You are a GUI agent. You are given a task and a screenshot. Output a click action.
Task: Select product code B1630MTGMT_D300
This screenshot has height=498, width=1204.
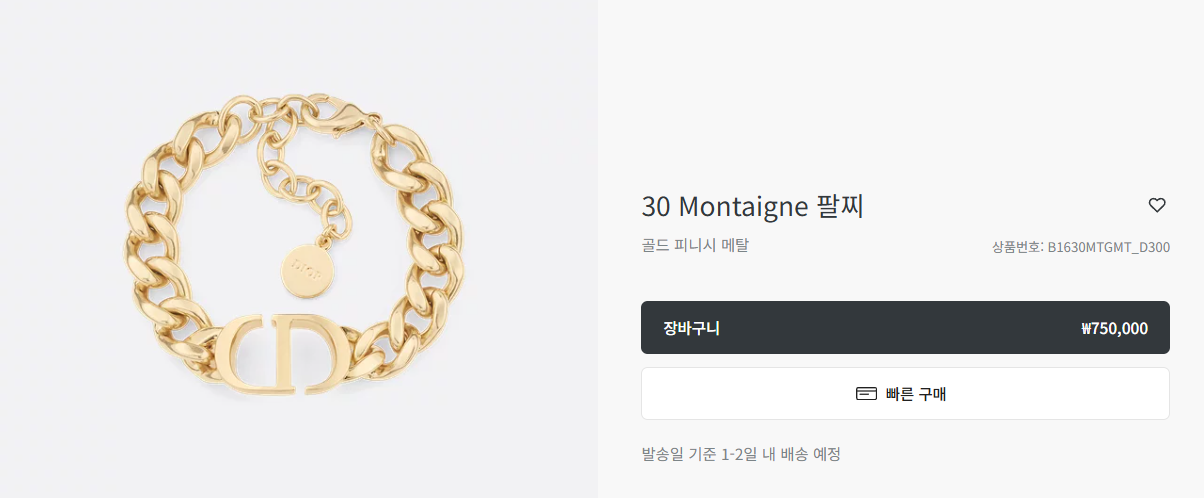(x=1109, y=247)
